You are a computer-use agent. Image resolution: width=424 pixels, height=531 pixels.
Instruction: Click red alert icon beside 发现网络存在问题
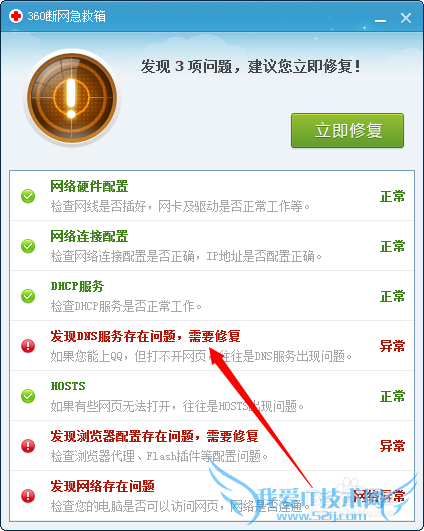coord(28,496)
